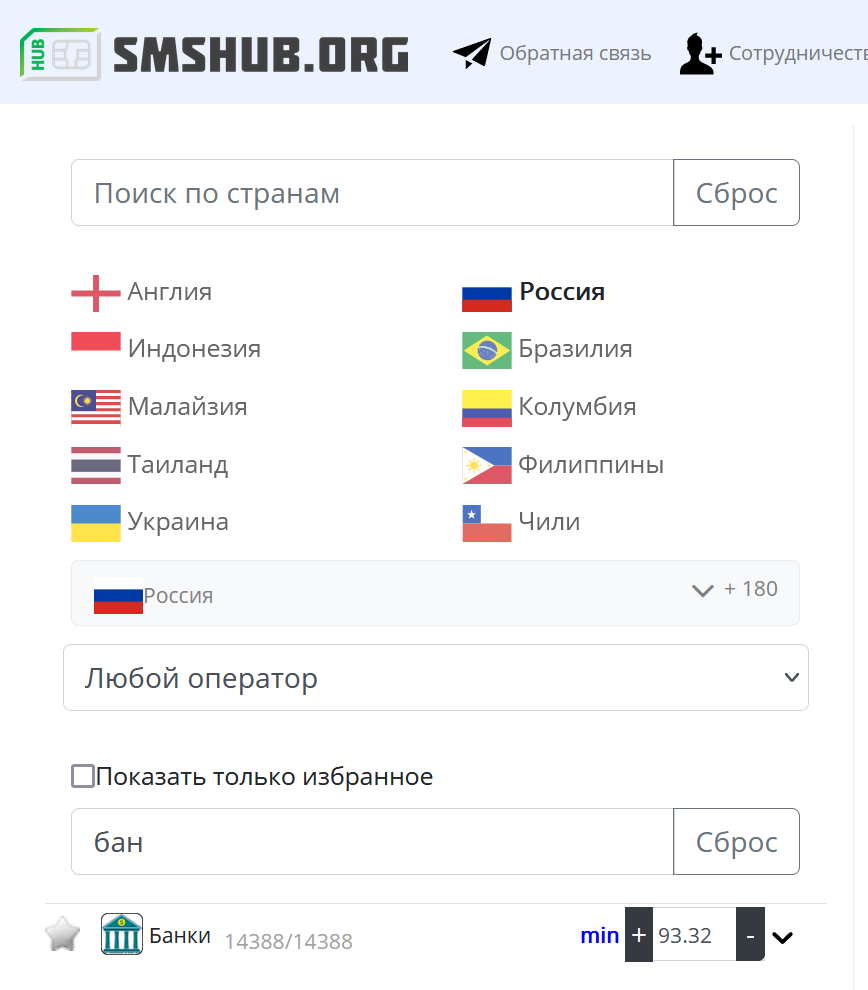Mark Банки as favorite with star icon
This screenshot has width=868, height=990.
point(62,934)
